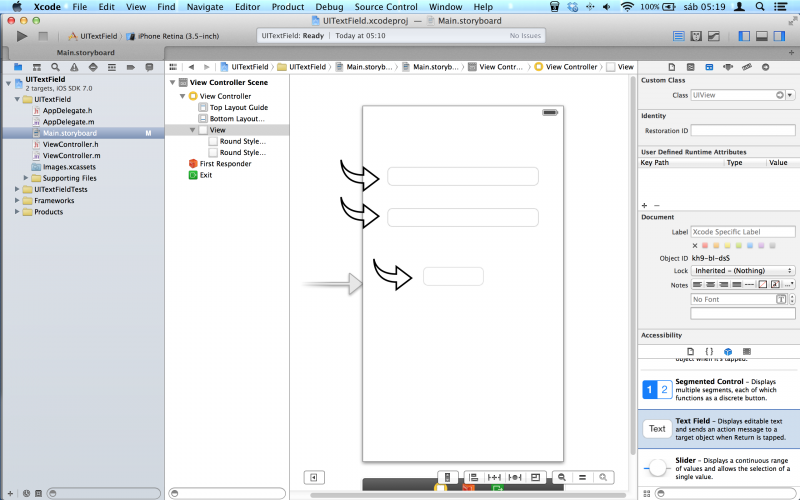The width and height of the screenshot is (800, 500).
Task: Click the Restoration ID field
Action: coord(743,131)
